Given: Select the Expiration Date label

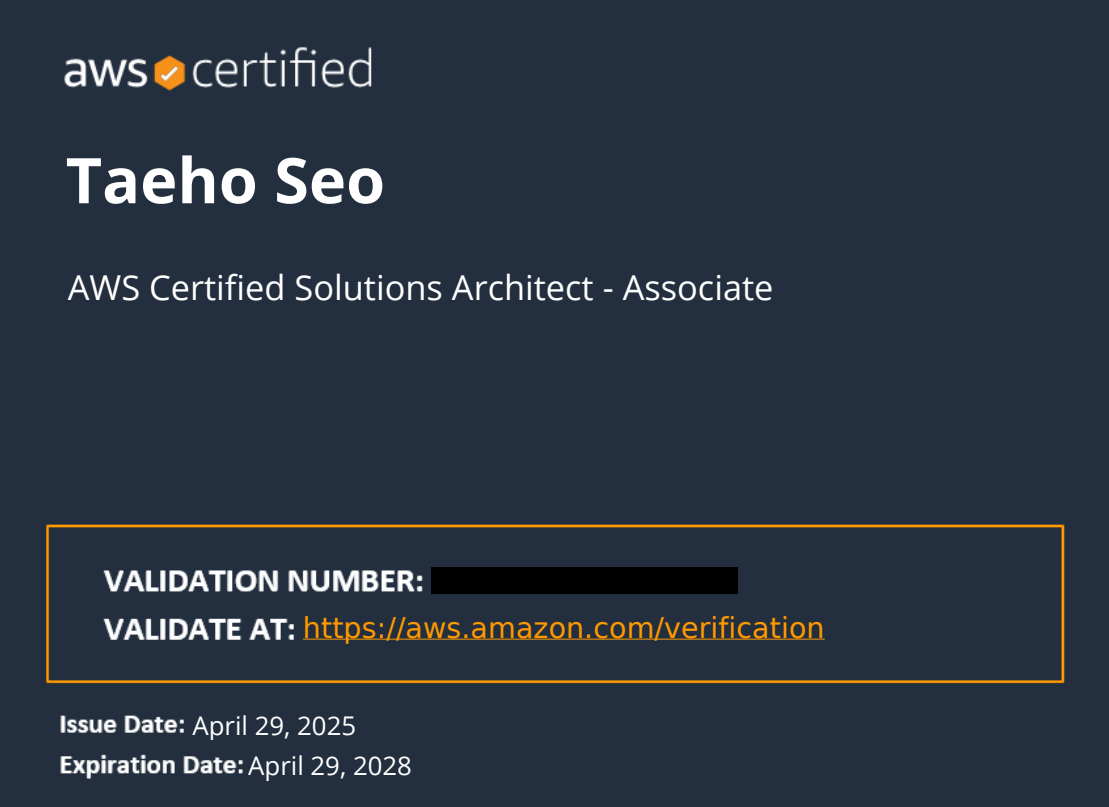Looking at the screenshot, I should click(x=151, y=765).
